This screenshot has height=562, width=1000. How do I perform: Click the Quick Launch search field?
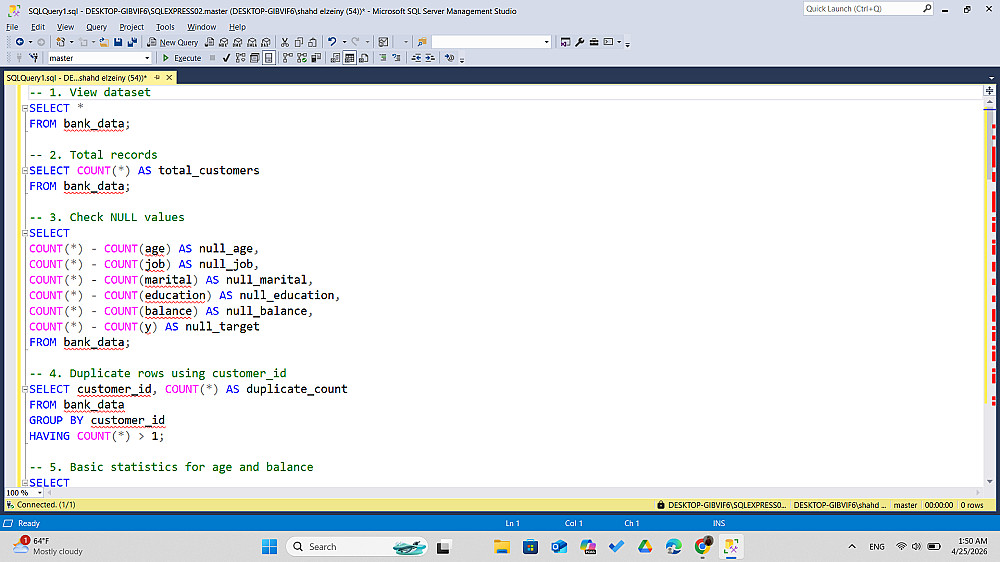(x=863, y=9)
